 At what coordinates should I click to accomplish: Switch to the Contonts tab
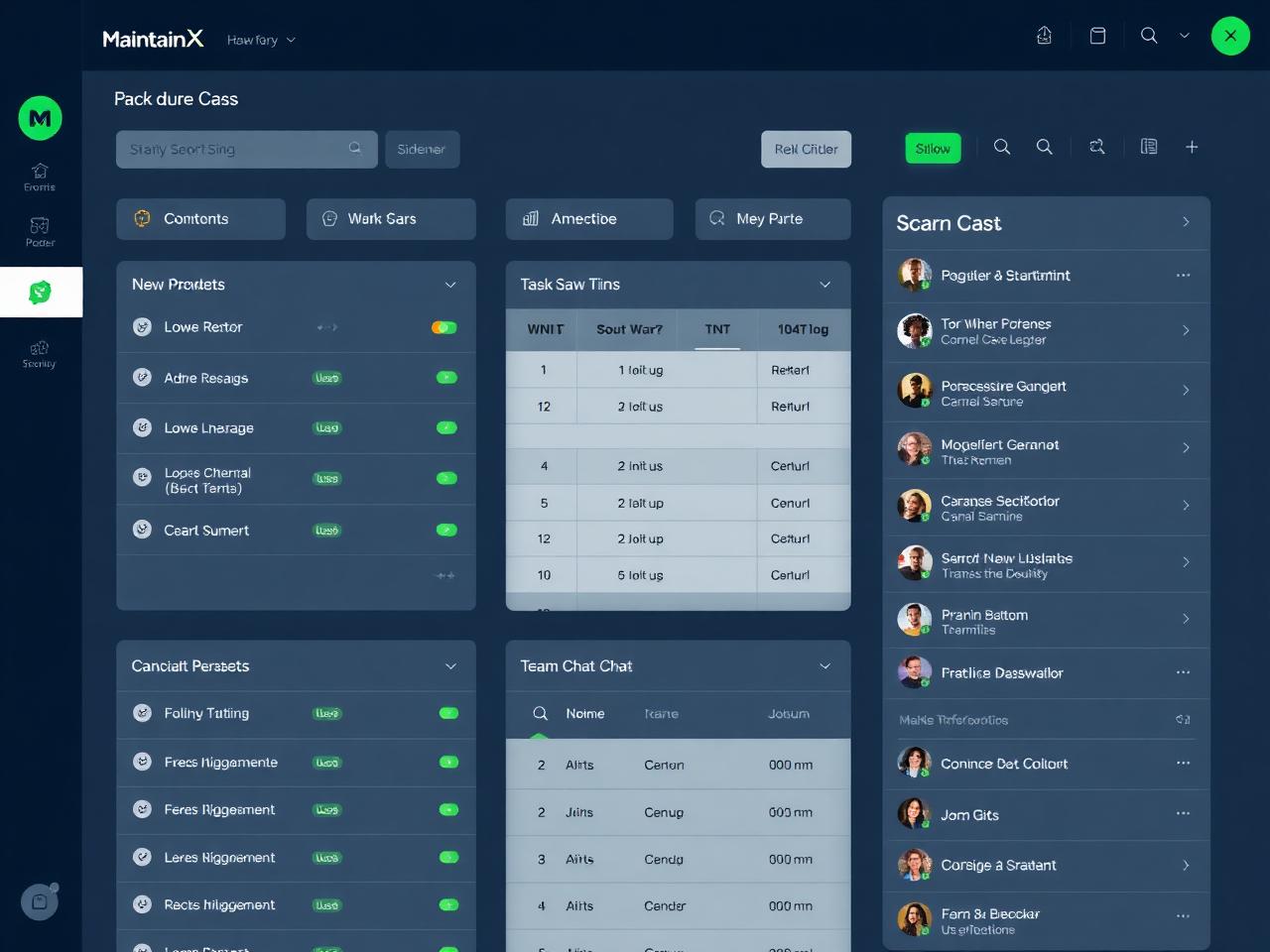point(200,219)
